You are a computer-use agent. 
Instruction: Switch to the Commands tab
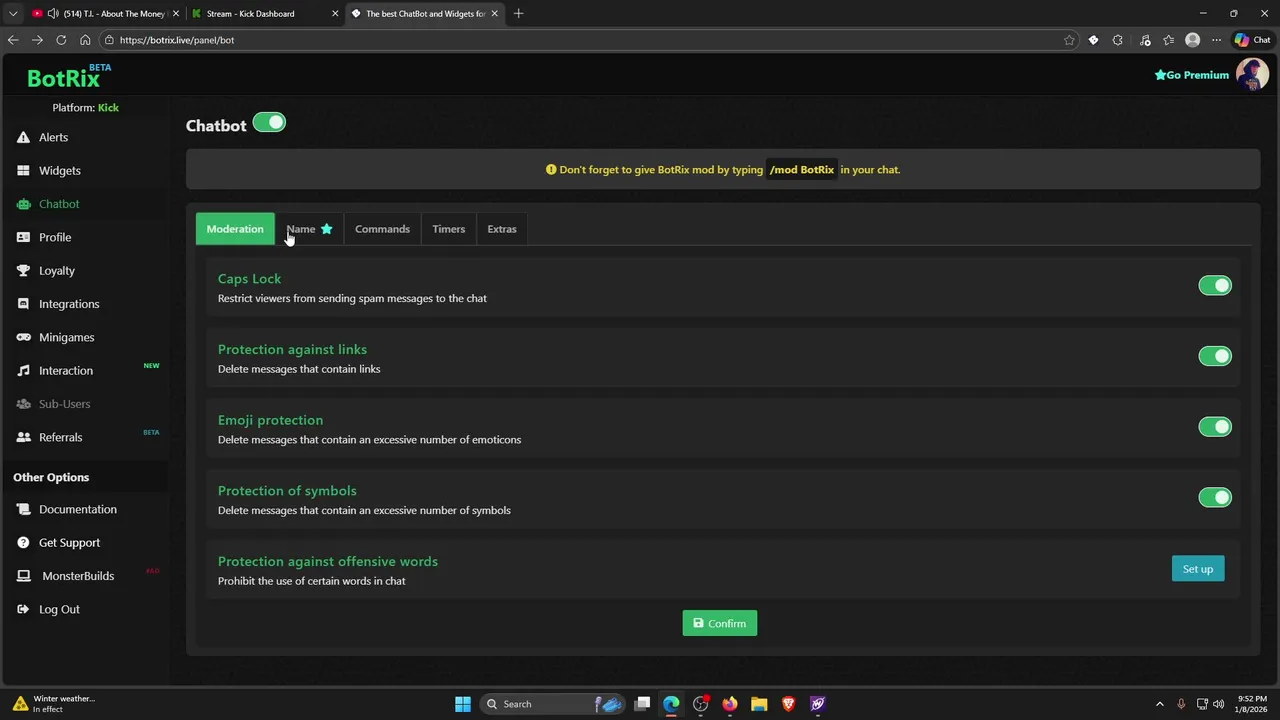pos(382,229)
